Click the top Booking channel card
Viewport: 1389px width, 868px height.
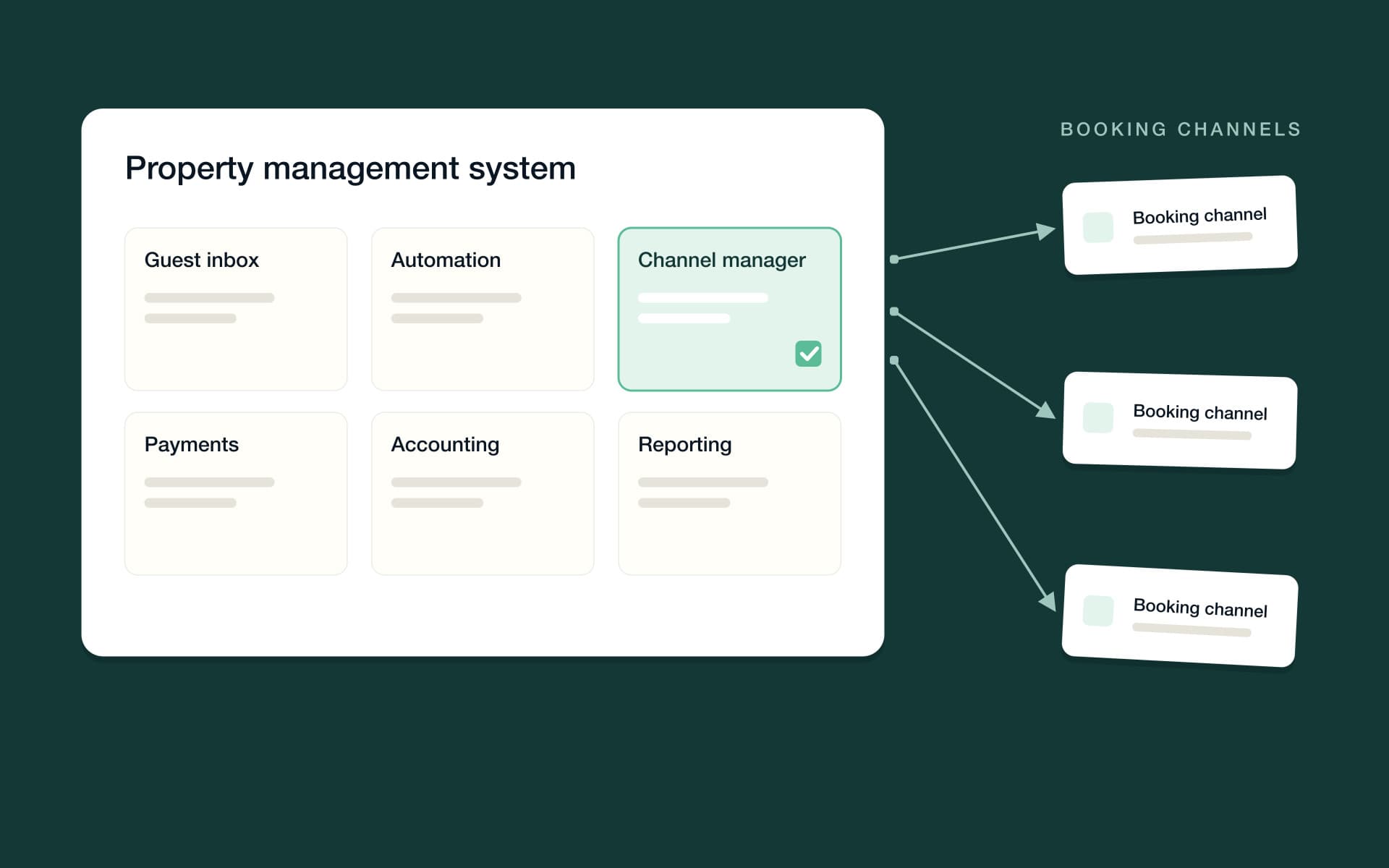[x=1180, y=225]
